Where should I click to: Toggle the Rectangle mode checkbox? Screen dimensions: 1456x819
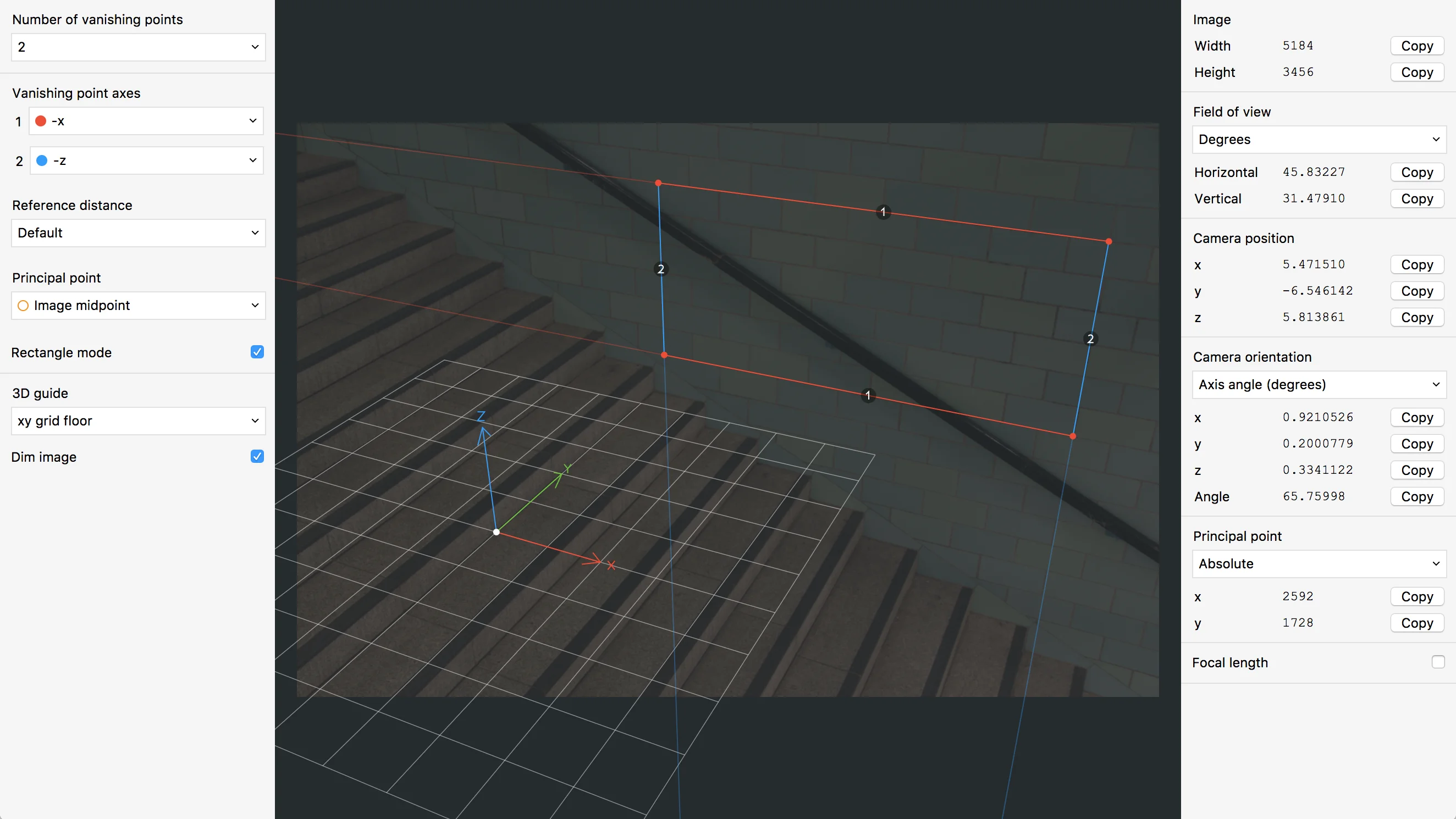click(x=257, y=351)
